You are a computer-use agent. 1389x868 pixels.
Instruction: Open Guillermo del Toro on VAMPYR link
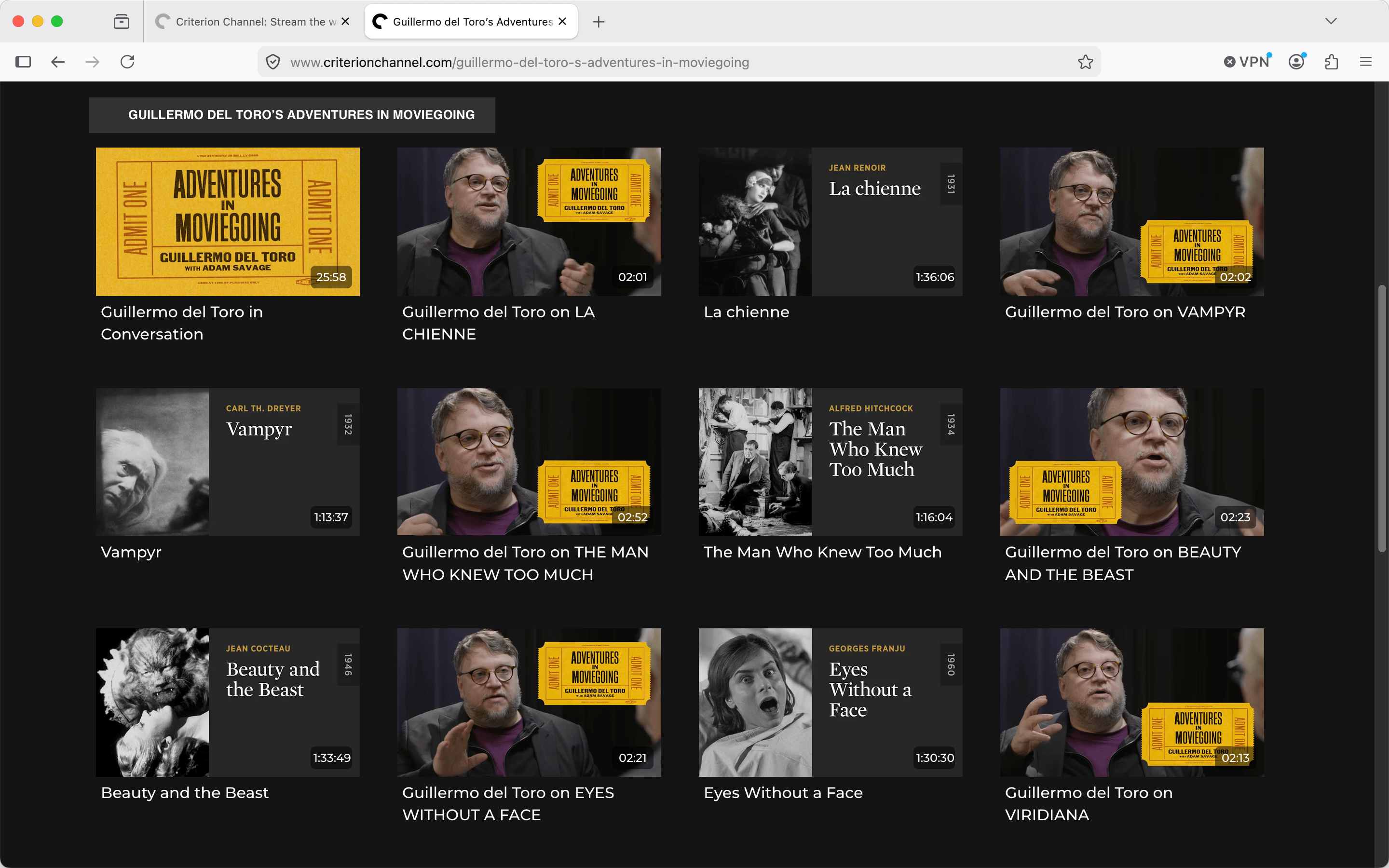pos(1125,312)
